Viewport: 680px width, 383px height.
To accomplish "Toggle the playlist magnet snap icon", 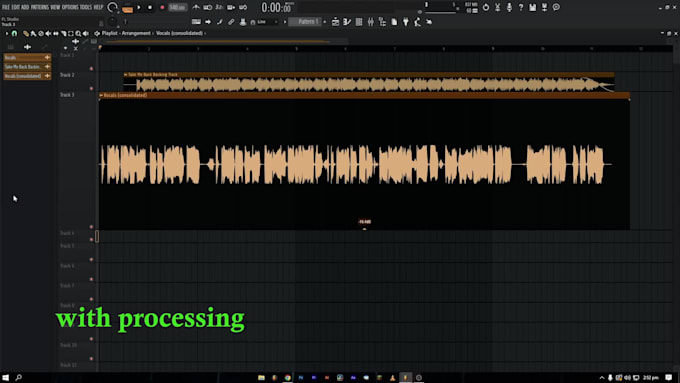I will 14,33.
